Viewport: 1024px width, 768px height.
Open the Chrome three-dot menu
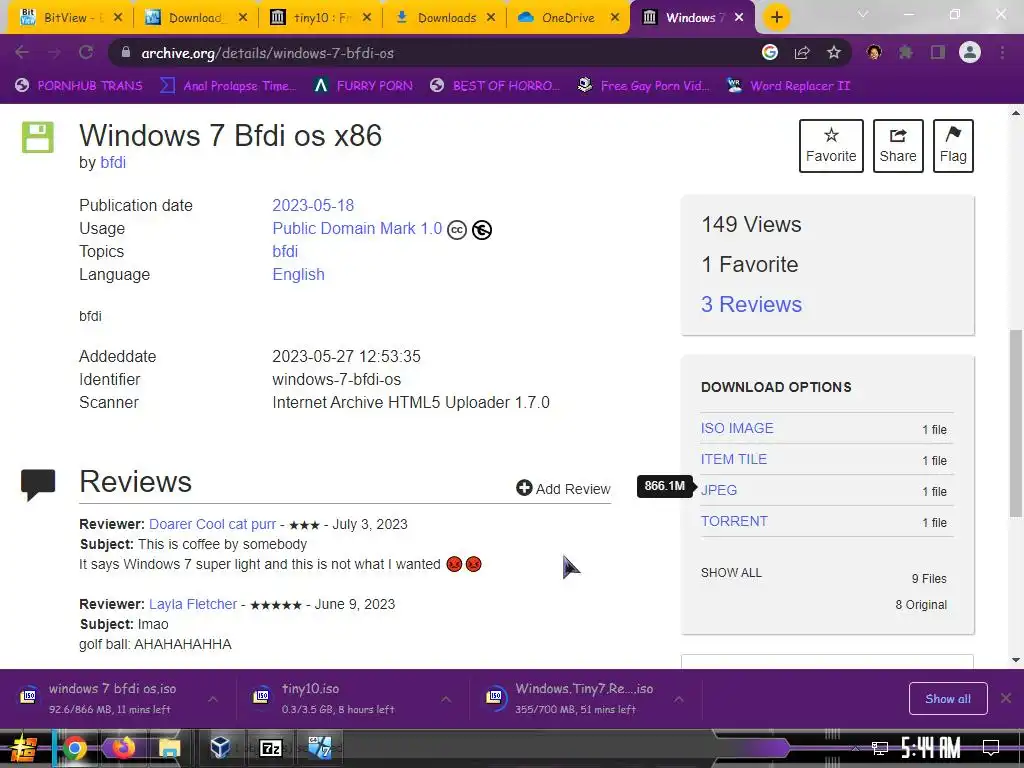[x=1002, y=53]
